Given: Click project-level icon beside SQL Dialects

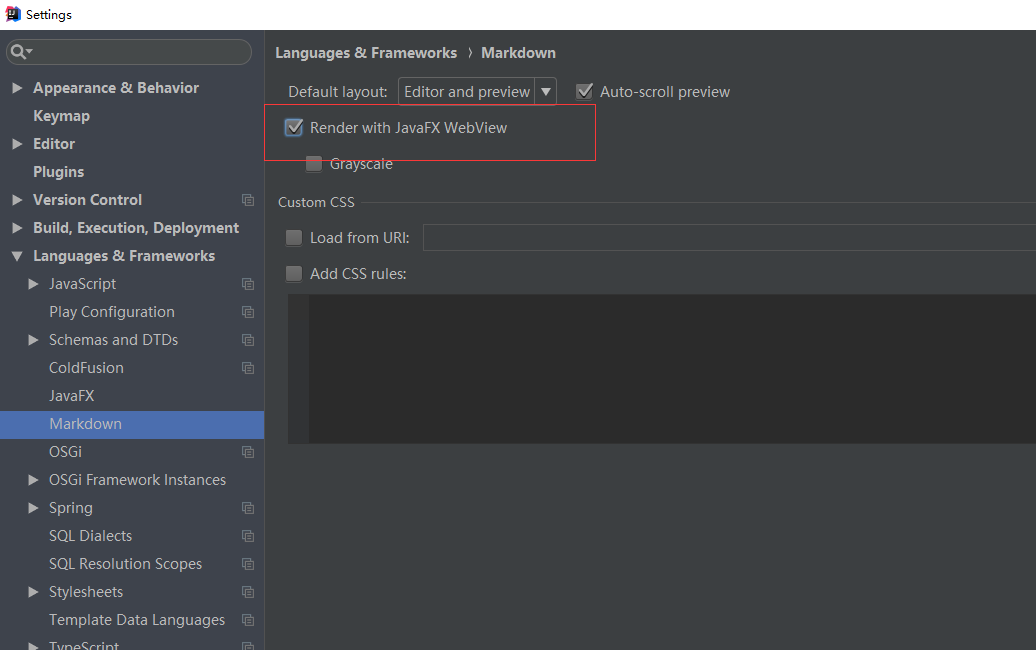Looking at the screenshot, I should pos(248,536).
